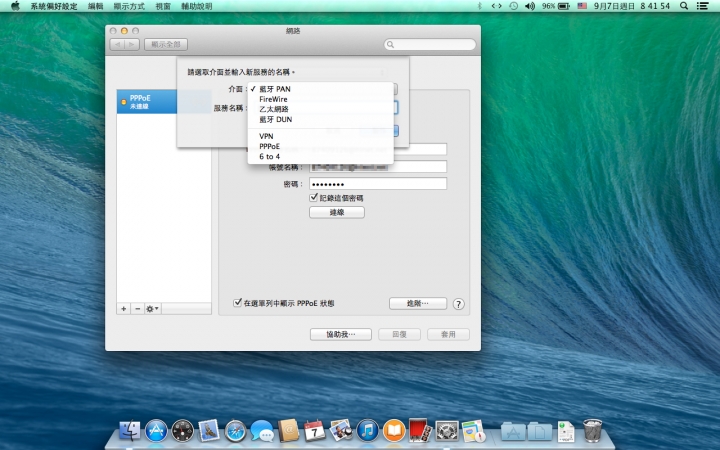Click the minus button to remove service
720x450 pixels.
[137, 309]
